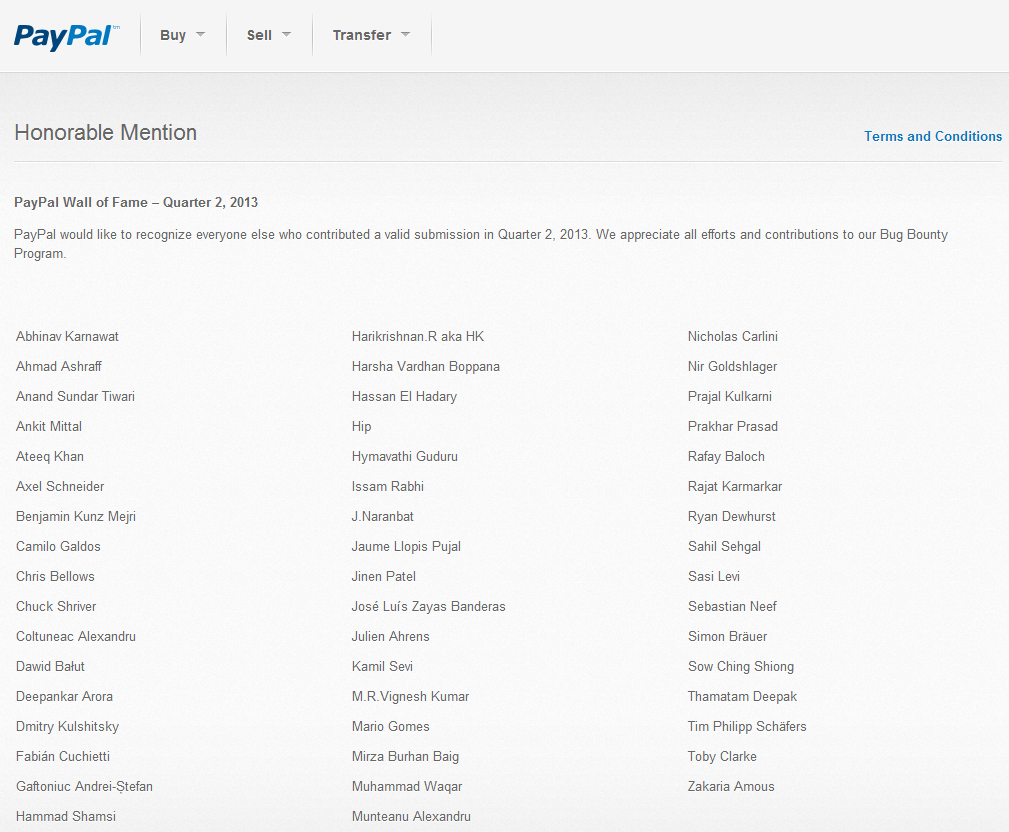Click the entry named Hip
1009x832 pixels.
coord(361,426)
